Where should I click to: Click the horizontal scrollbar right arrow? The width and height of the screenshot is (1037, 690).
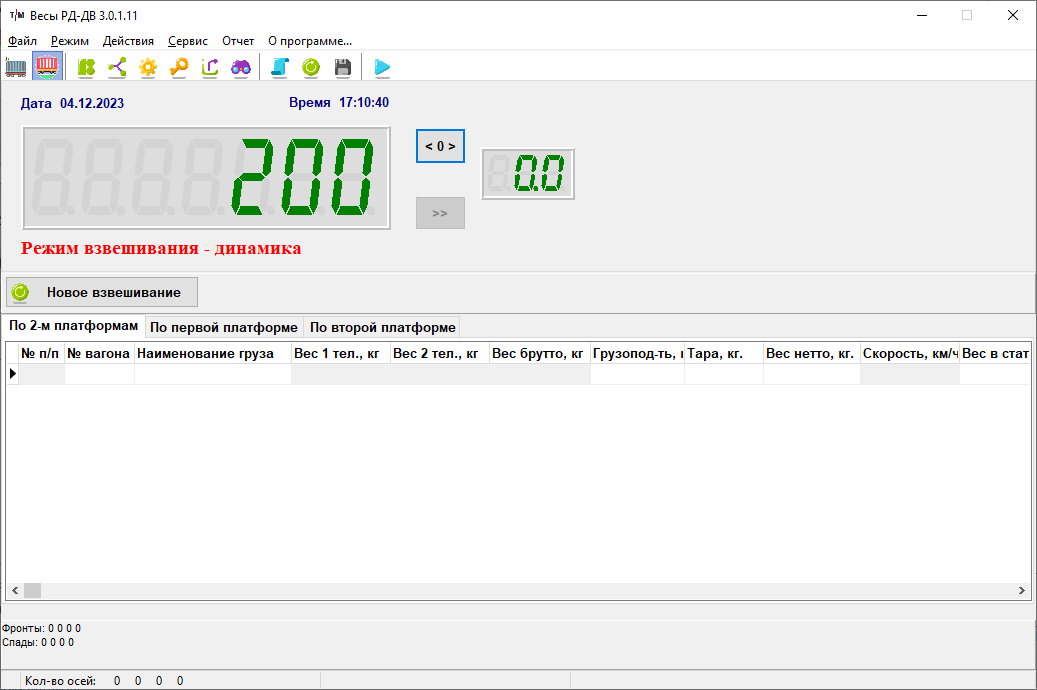pos(1022,591)
